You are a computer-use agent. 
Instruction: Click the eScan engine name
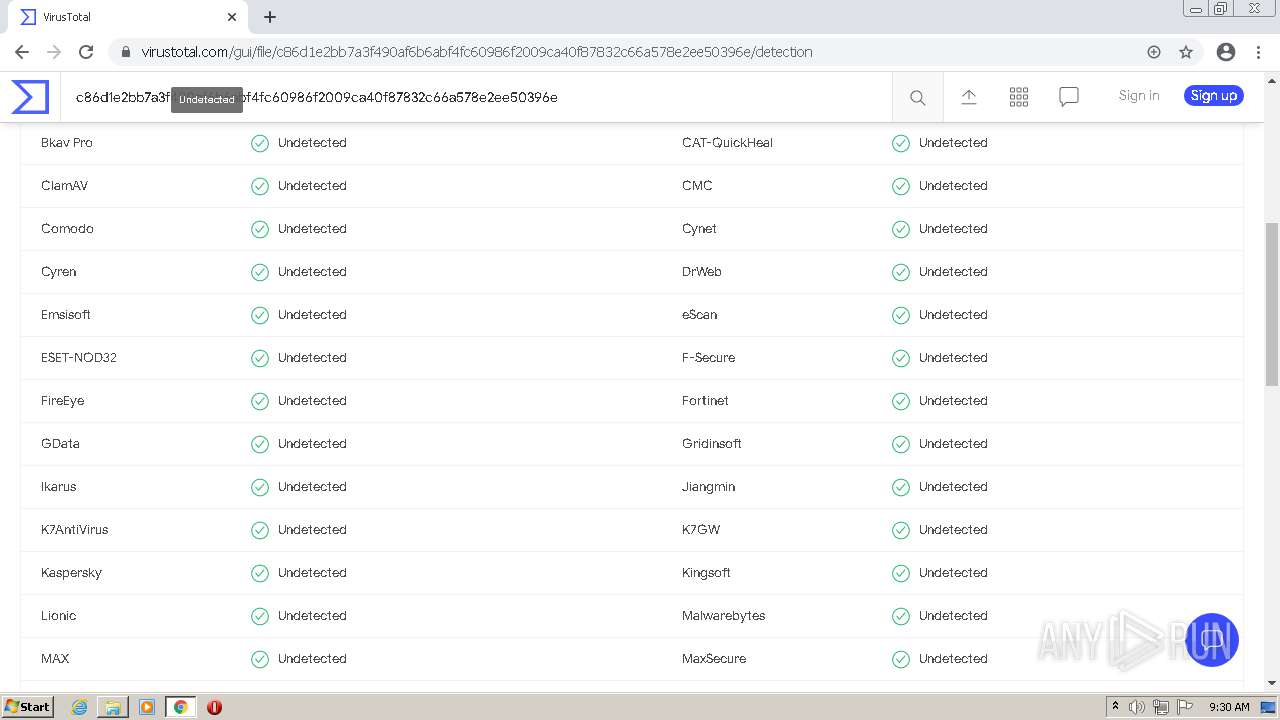tap(700, 315)
